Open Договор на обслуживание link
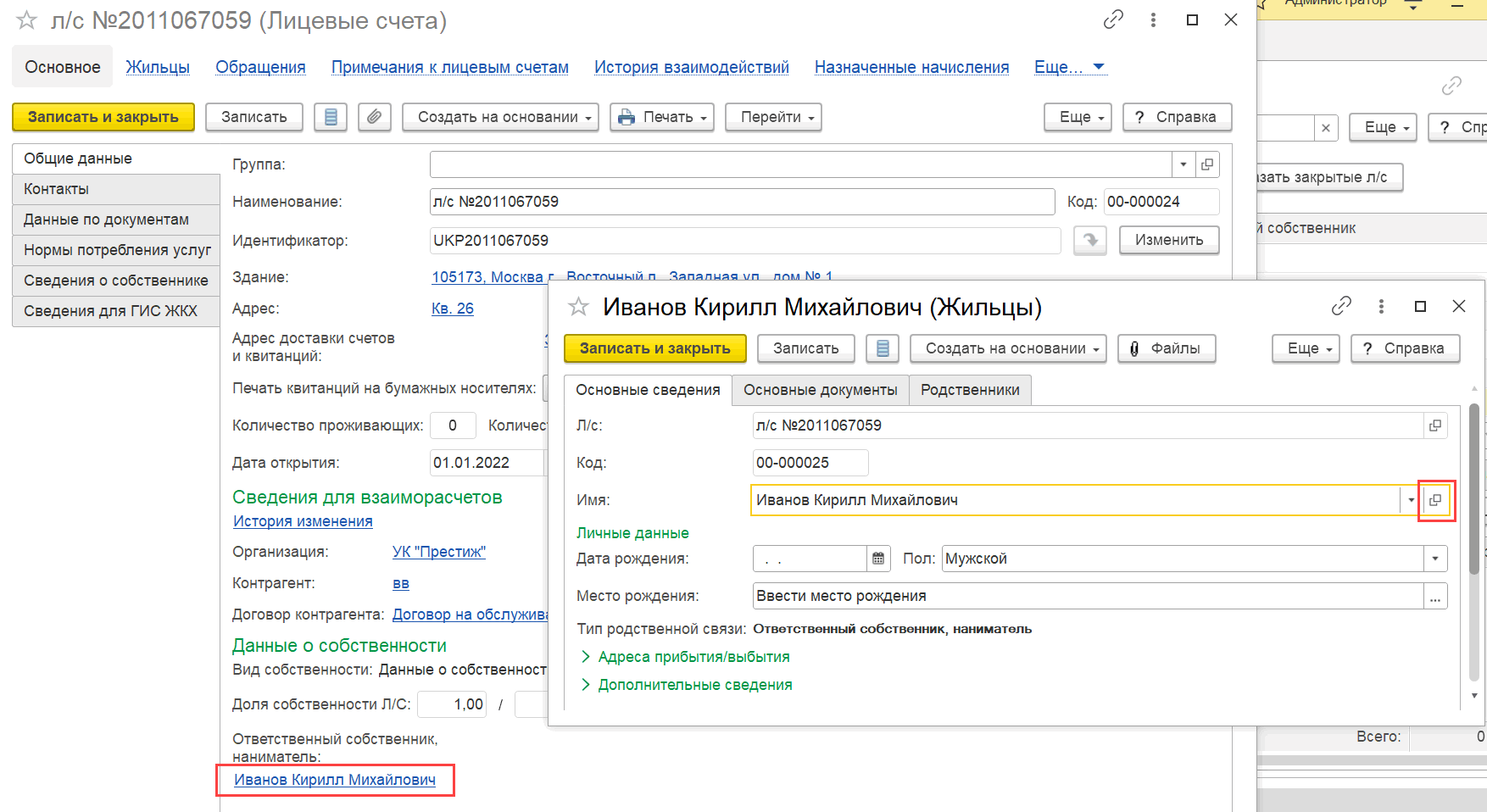The height and width of the screenshot is (812, 1487). (471, 615)
